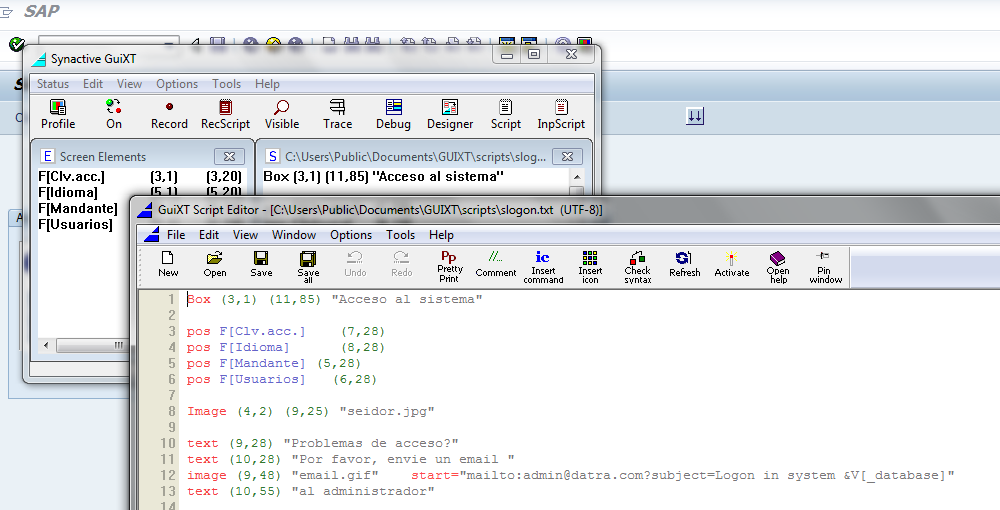Viewport: 1000px width, 510px height.
Task: Open InpScript in GuiXT toolbar
Action: (x=561, y=115)
